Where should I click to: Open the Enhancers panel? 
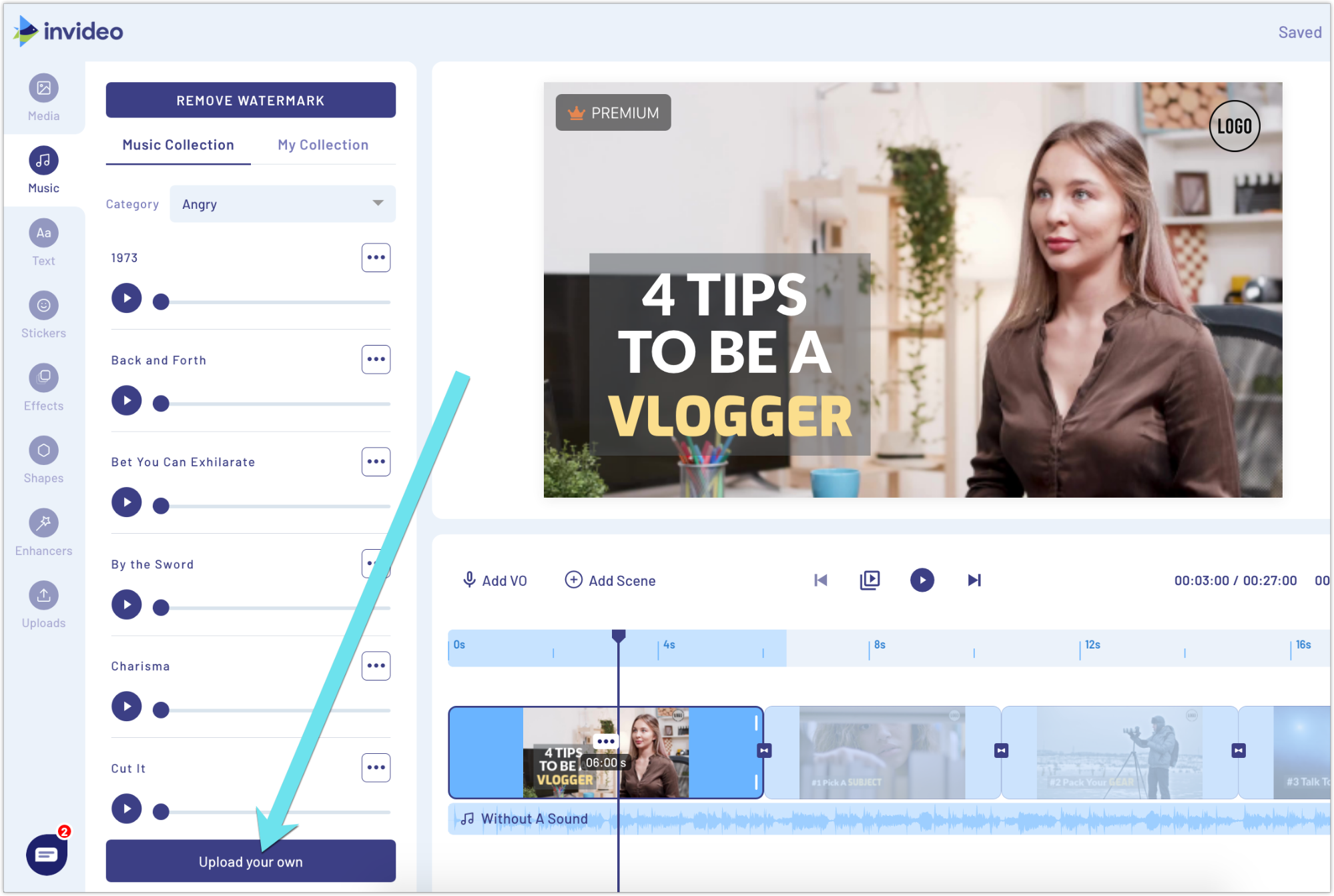[44, 530]
